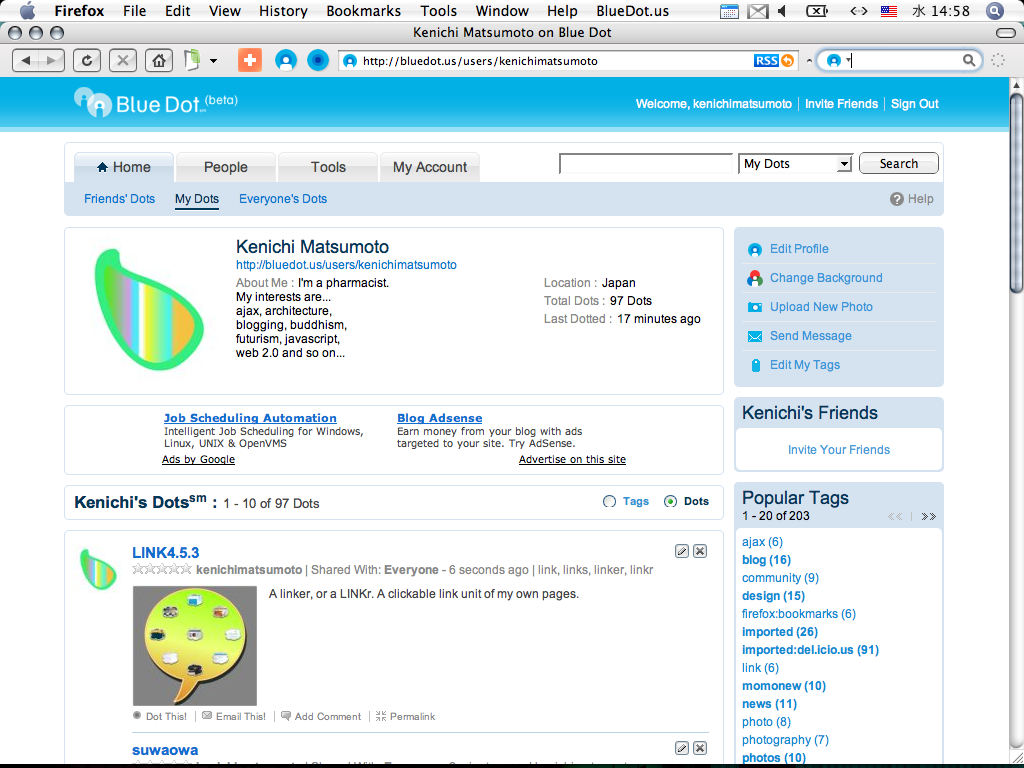
Task: Click the mail envelope icon in menu bar
Action: [758, 11]
